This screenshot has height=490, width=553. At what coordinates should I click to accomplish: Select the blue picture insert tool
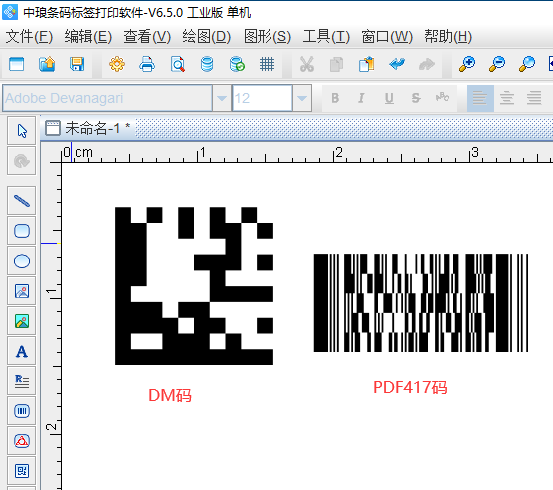(x=22, y=291)
